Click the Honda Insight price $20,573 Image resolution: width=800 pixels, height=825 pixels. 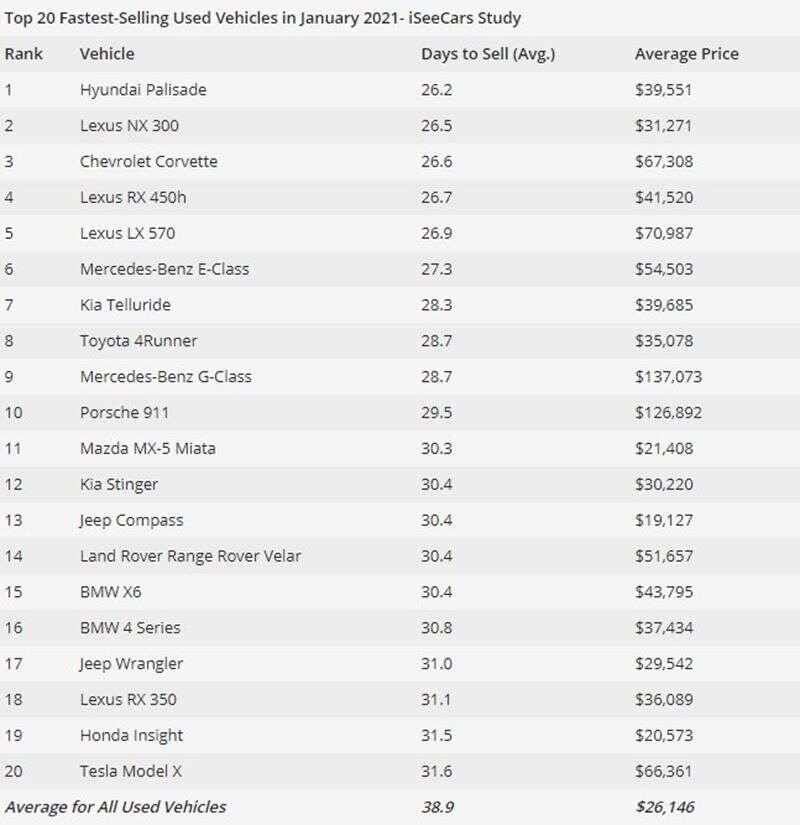click(x=664, y=736)
